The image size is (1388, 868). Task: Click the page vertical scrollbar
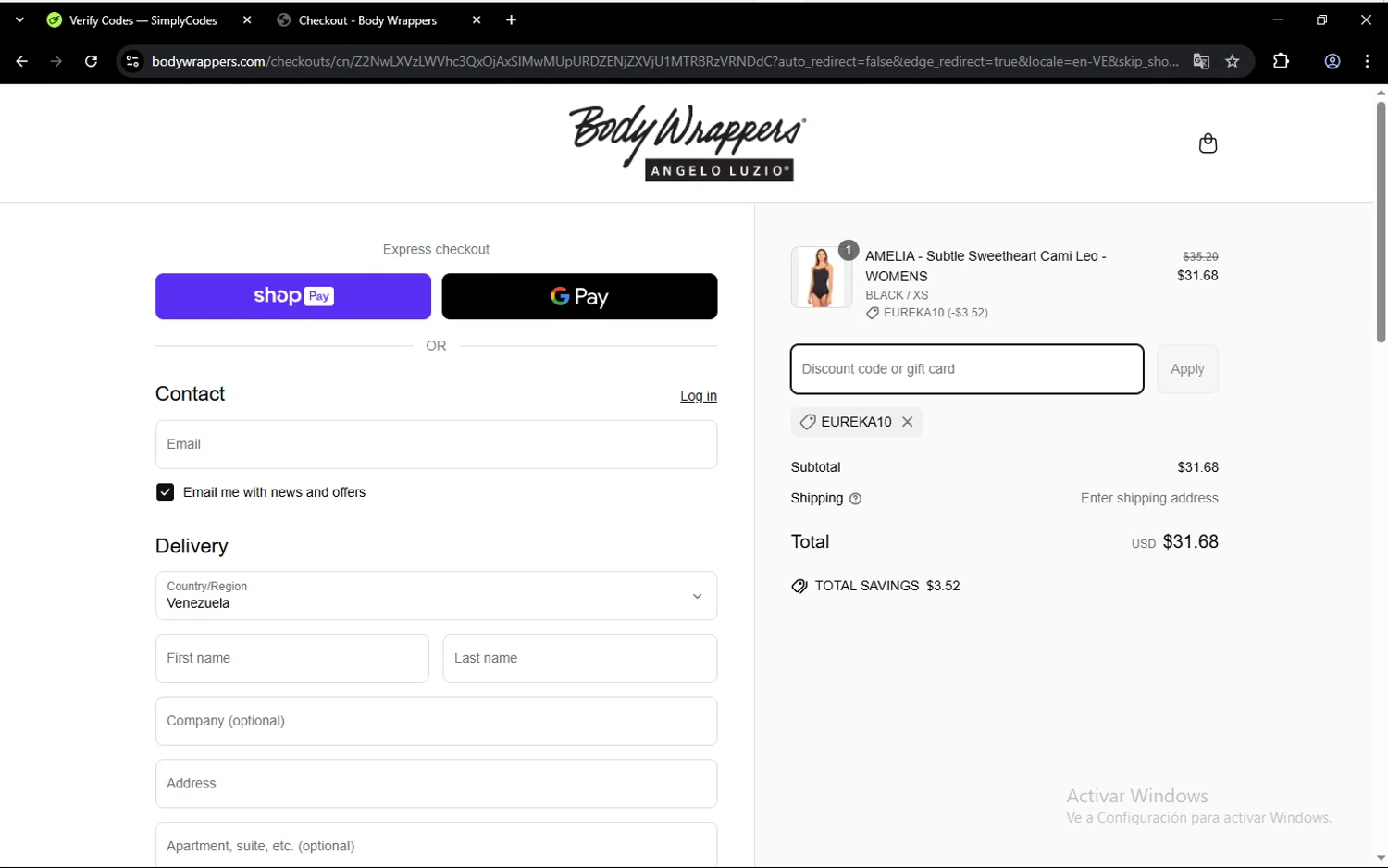(x=1381, y=222)
